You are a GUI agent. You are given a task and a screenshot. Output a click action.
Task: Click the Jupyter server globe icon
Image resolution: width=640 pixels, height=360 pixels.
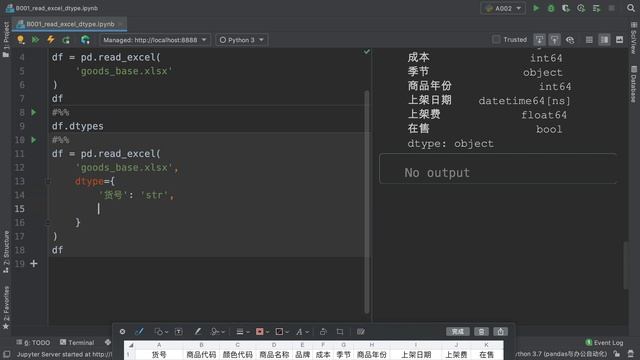click(85, 40)
